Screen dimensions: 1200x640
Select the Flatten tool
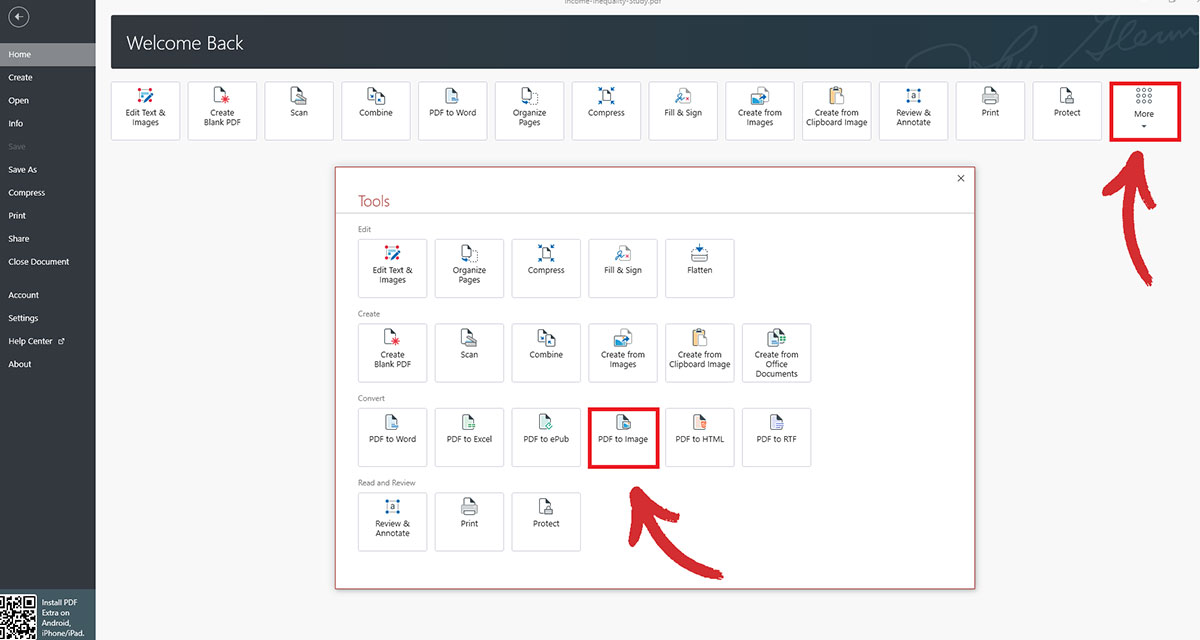point(699,268)
